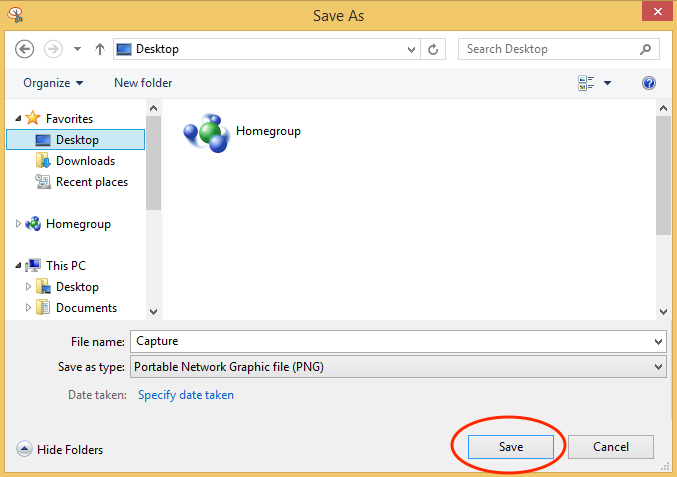Select Recent places in sidebar
This screenshot has width=677, height=477.
[x=91, y=182]
